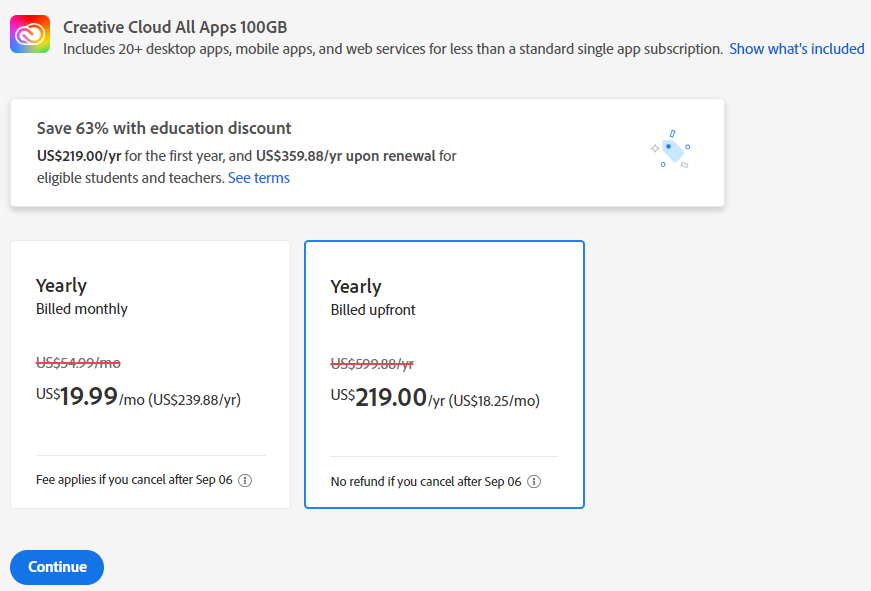Click the info icon next to 'Fee applies if you cancel'
The height and width of the screenshot is (591, 871).
pyautogui.click(x=245, y=480)
